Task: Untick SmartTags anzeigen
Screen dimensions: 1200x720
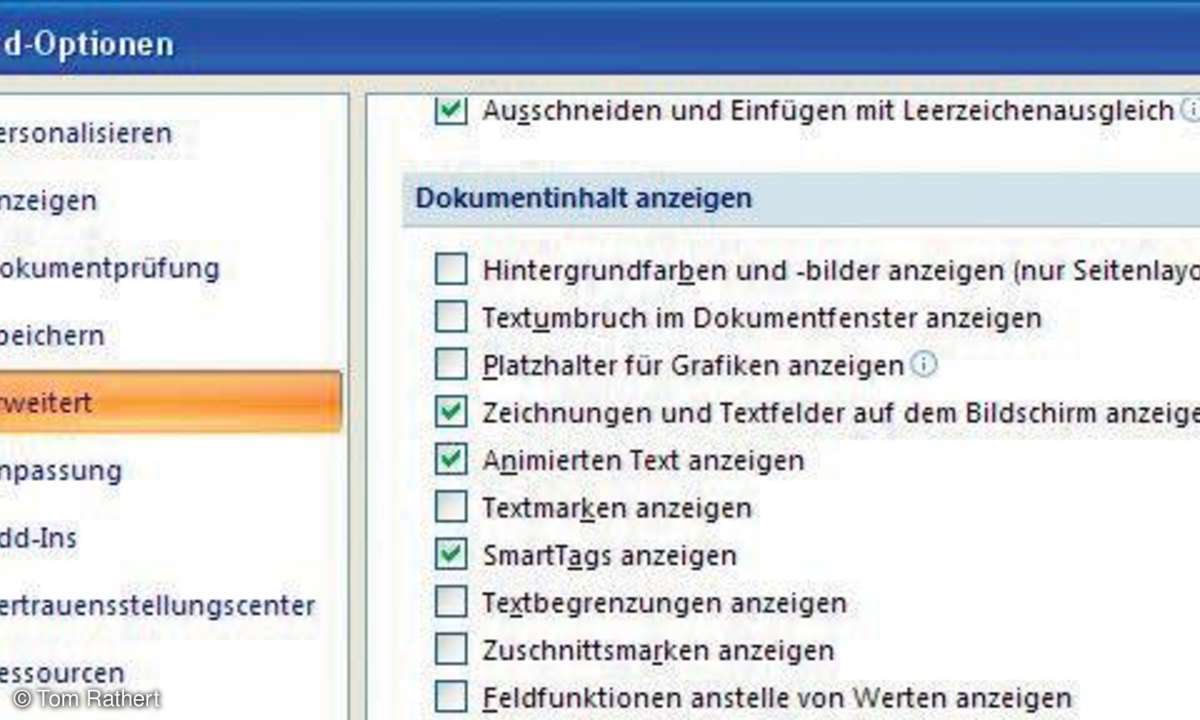Action: 451,555
